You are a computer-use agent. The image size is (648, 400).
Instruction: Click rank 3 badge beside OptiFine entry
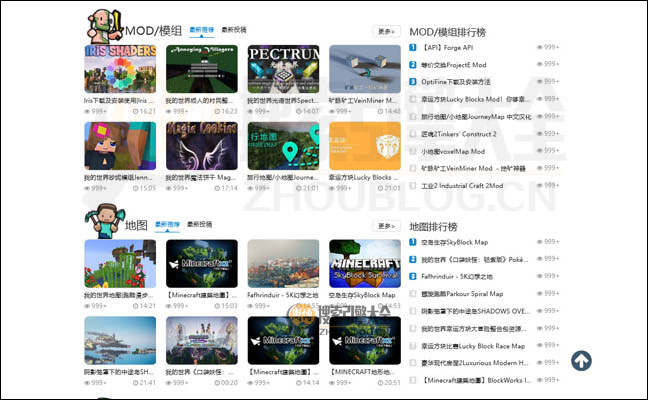coord(412,82)
